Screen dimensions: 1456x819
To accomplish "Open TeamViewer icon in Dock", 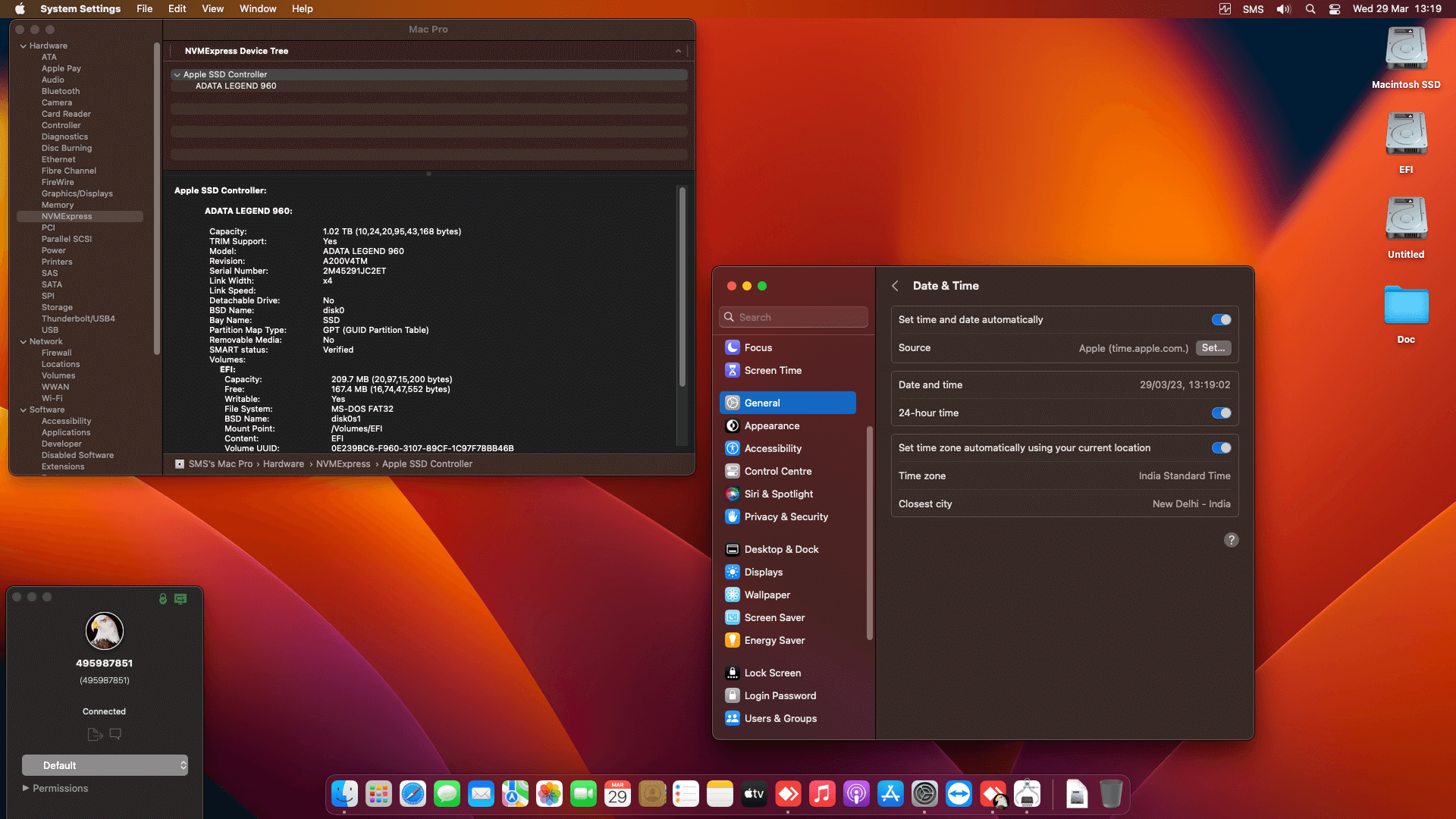I will 959,794.
